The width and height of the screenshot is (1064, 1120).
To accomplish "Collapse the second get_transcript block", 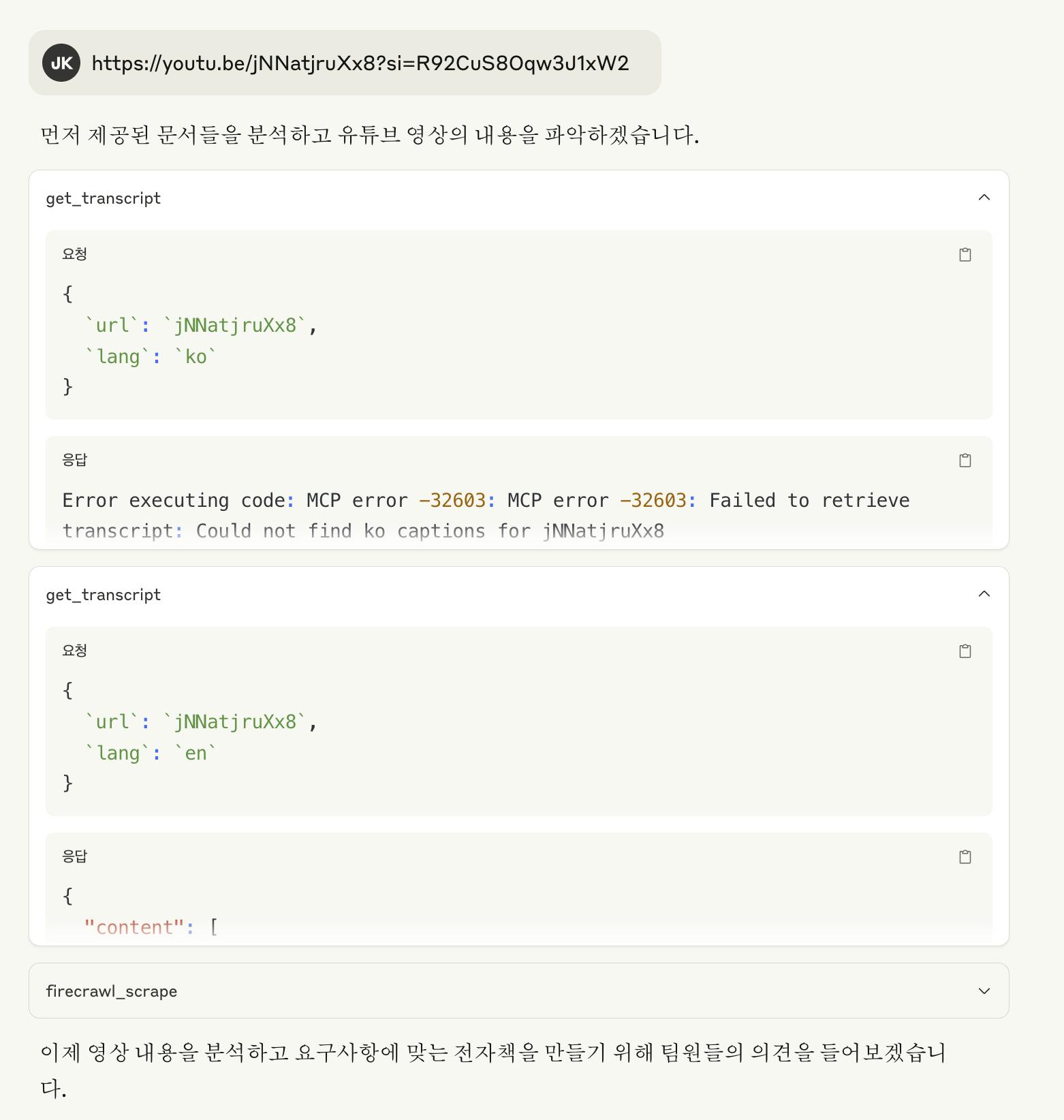I will coord(984,594).
